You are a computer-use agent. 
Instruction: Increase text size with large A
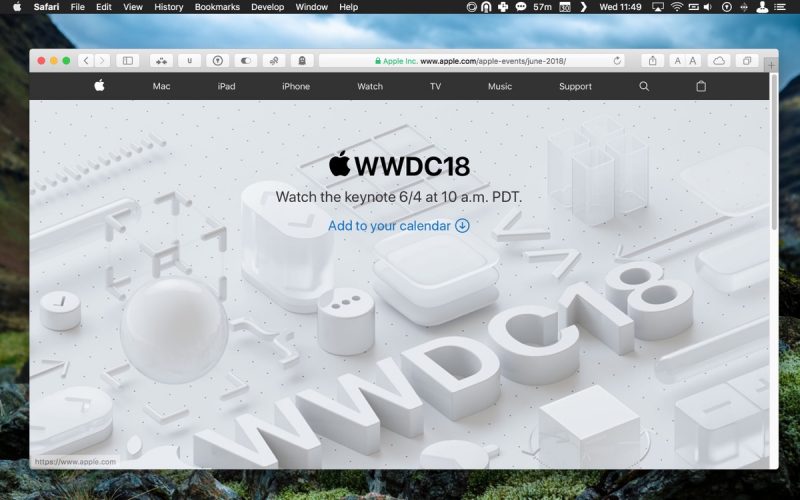pos(693,61)
